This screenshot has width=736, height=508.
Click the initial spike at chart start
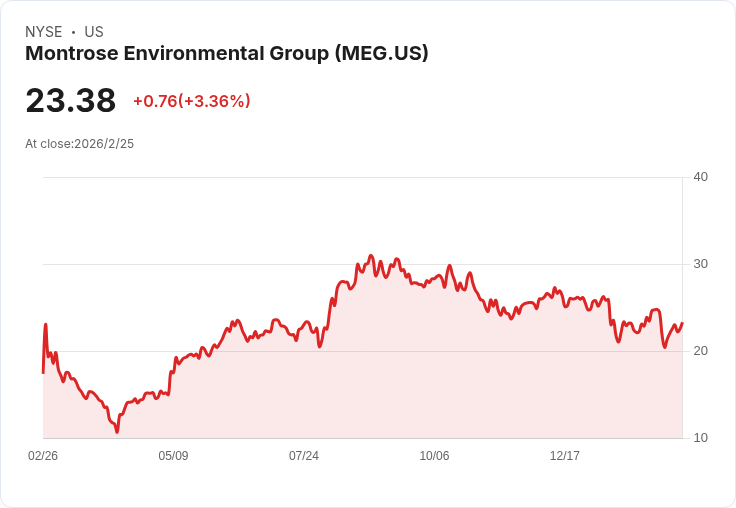click(45, 325)
